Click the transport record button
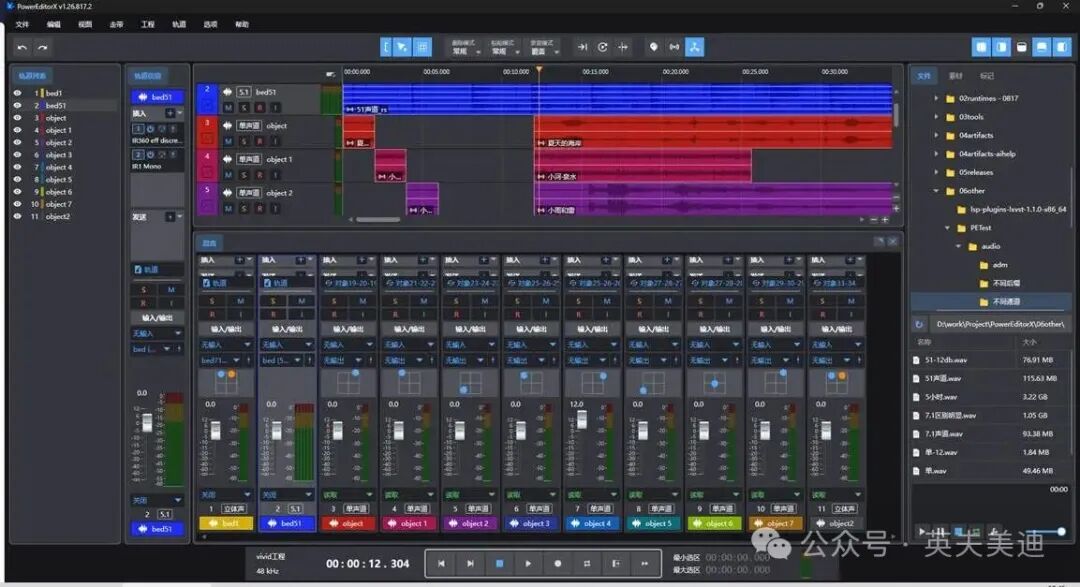The image size is (1080, 587). [557, 564]
